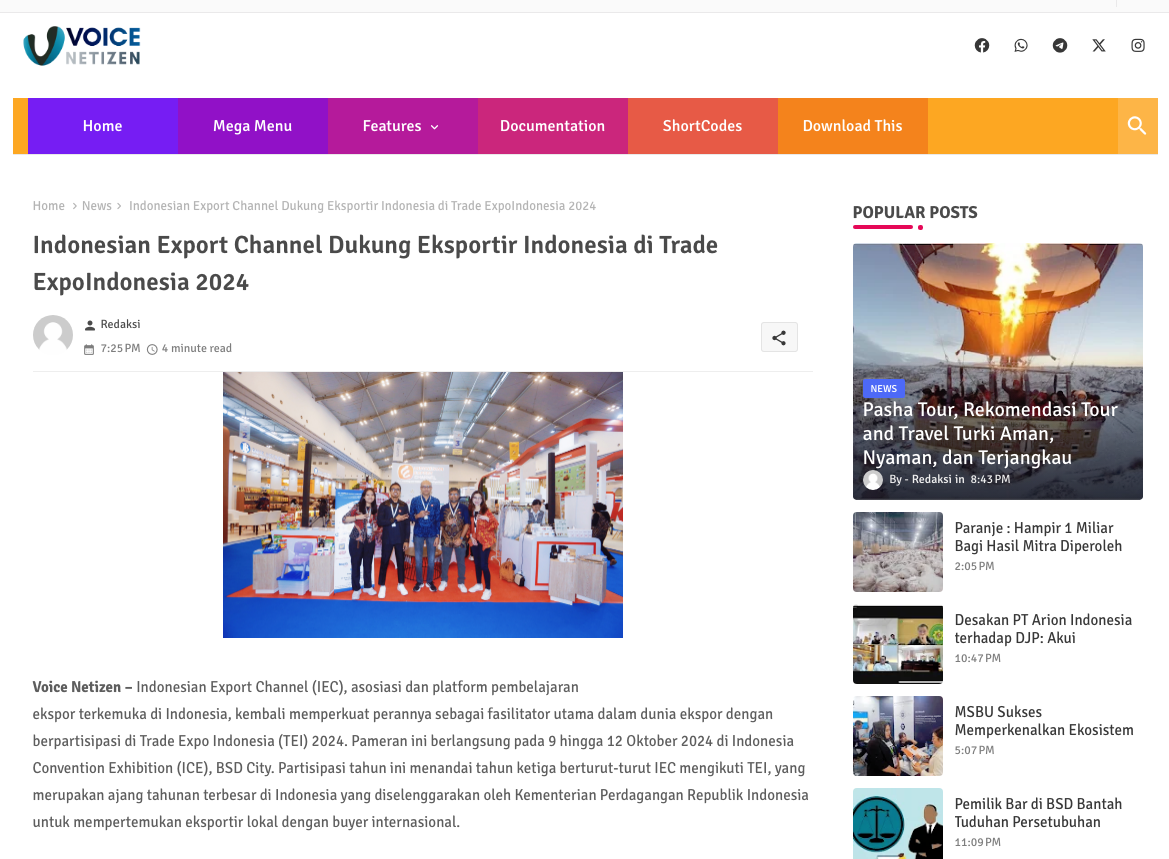The height and width of the screenshot is (859, 1169).
Task: Expand the Features menu chevron
Action: tap(435, 127)
